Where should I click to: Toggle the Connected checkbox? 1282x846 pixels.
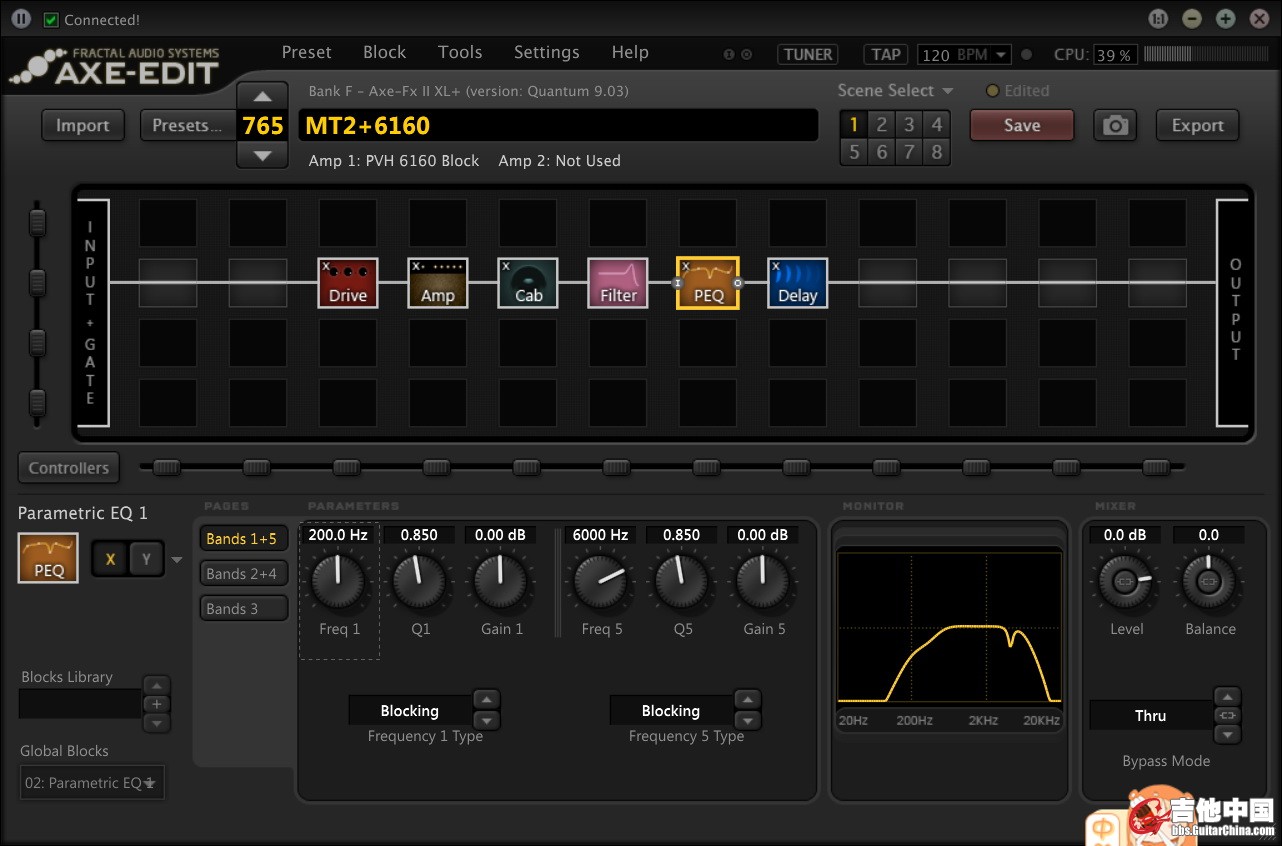(51, 20)
